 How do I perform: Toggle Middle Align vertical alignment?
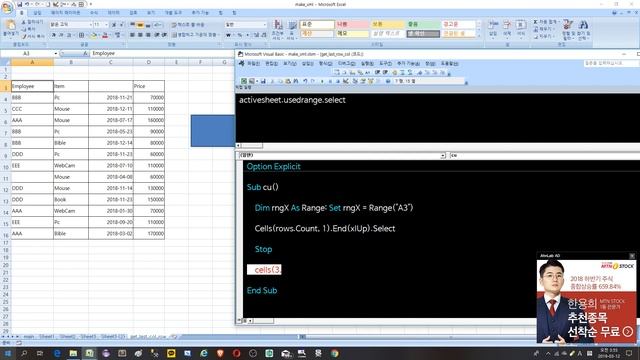pyautogui.click(x=140, y=25)
